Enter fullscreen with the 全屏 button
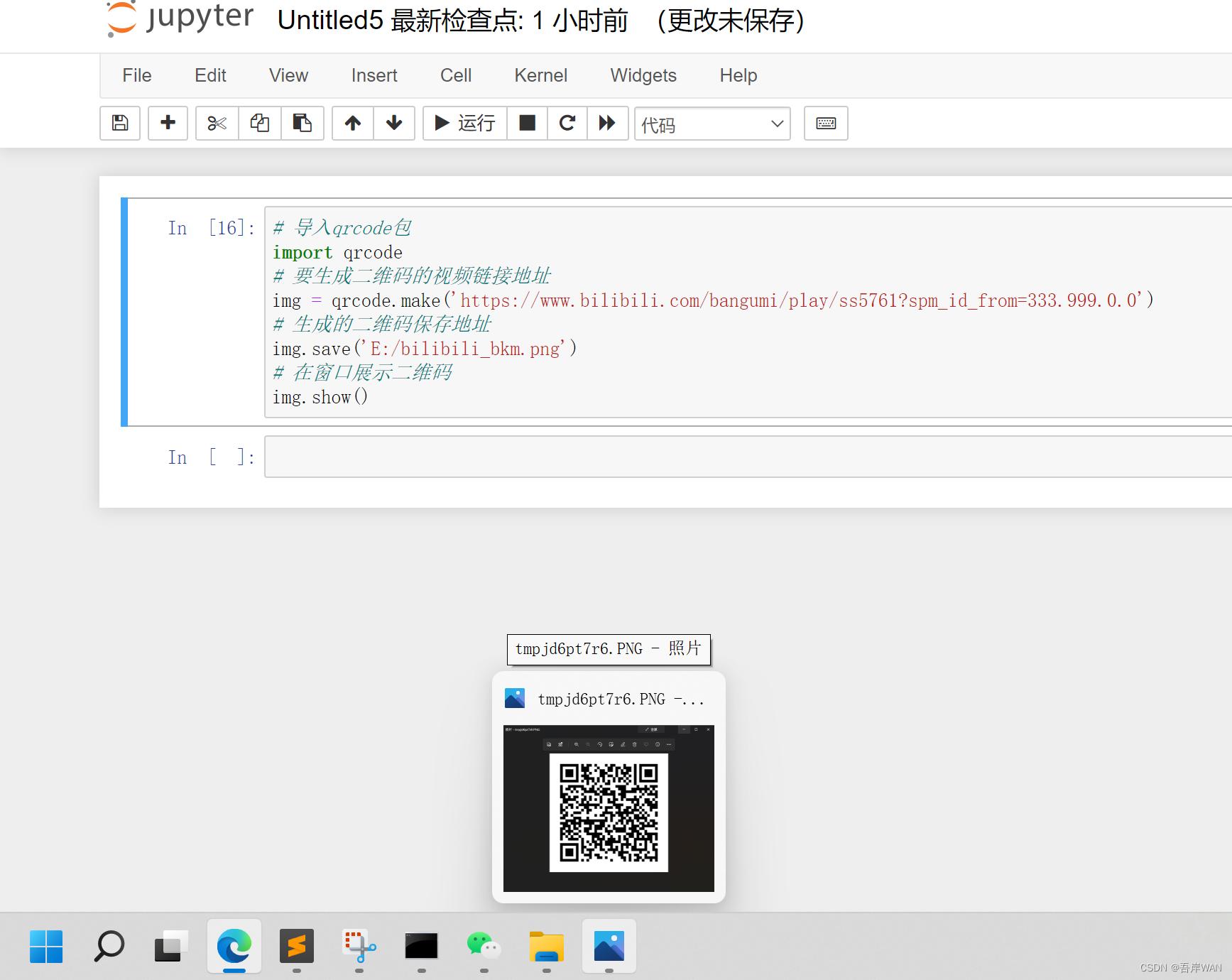Screen dimensions: 1232x980 pyautogui.click(x=653, y=730)
